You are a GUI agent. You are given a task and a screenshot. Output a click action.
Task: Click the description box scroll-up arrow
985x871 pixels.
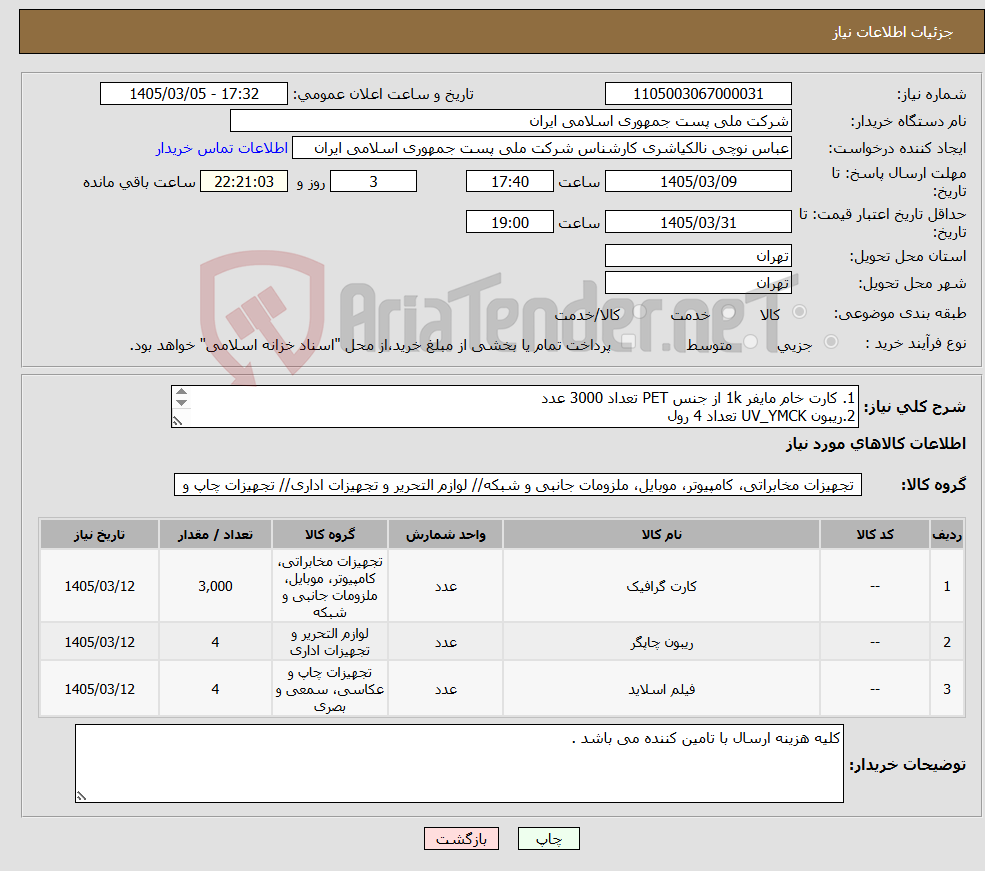click(x=182, y=392)
